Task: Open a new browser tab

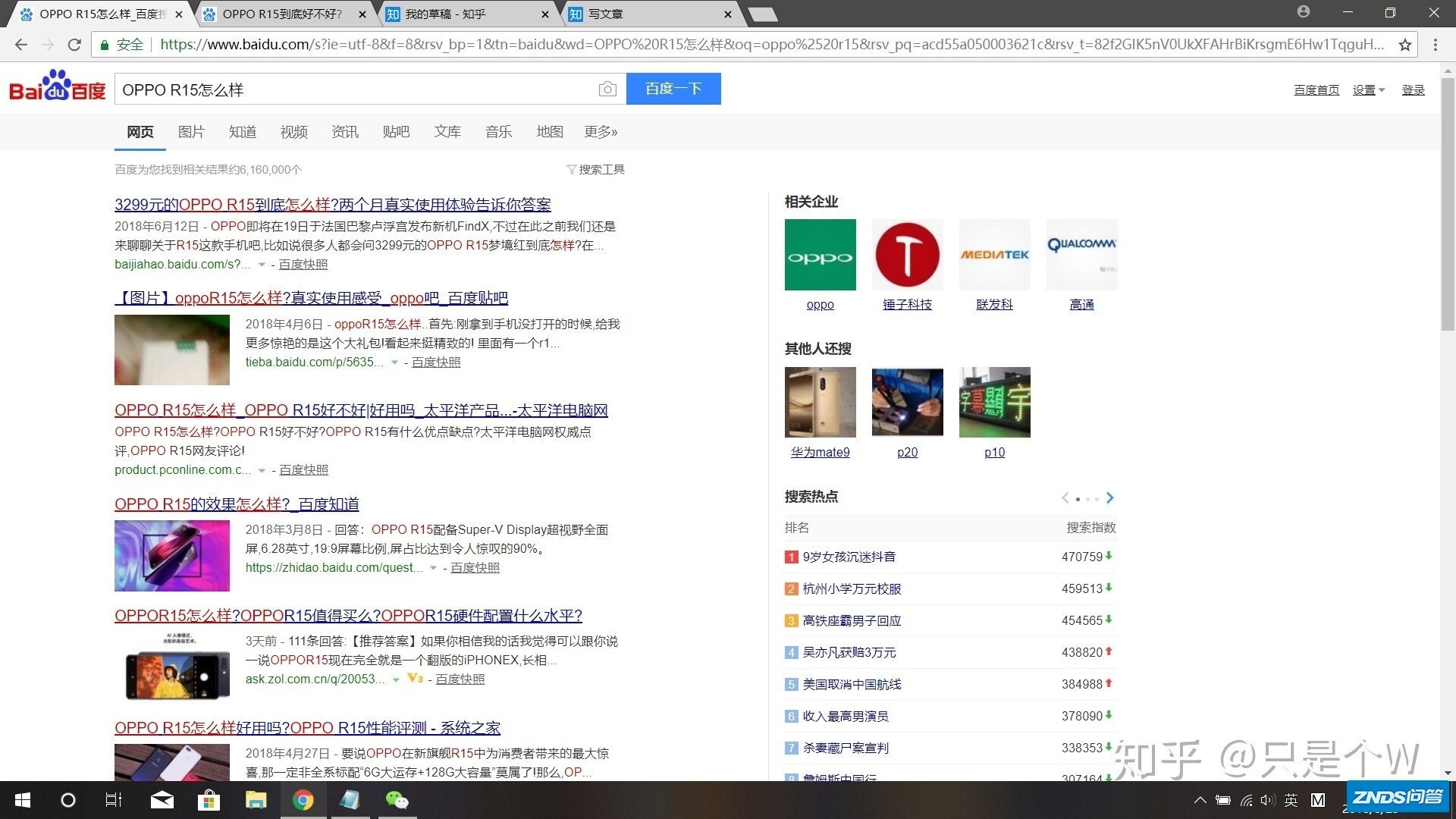Action: 762,14
